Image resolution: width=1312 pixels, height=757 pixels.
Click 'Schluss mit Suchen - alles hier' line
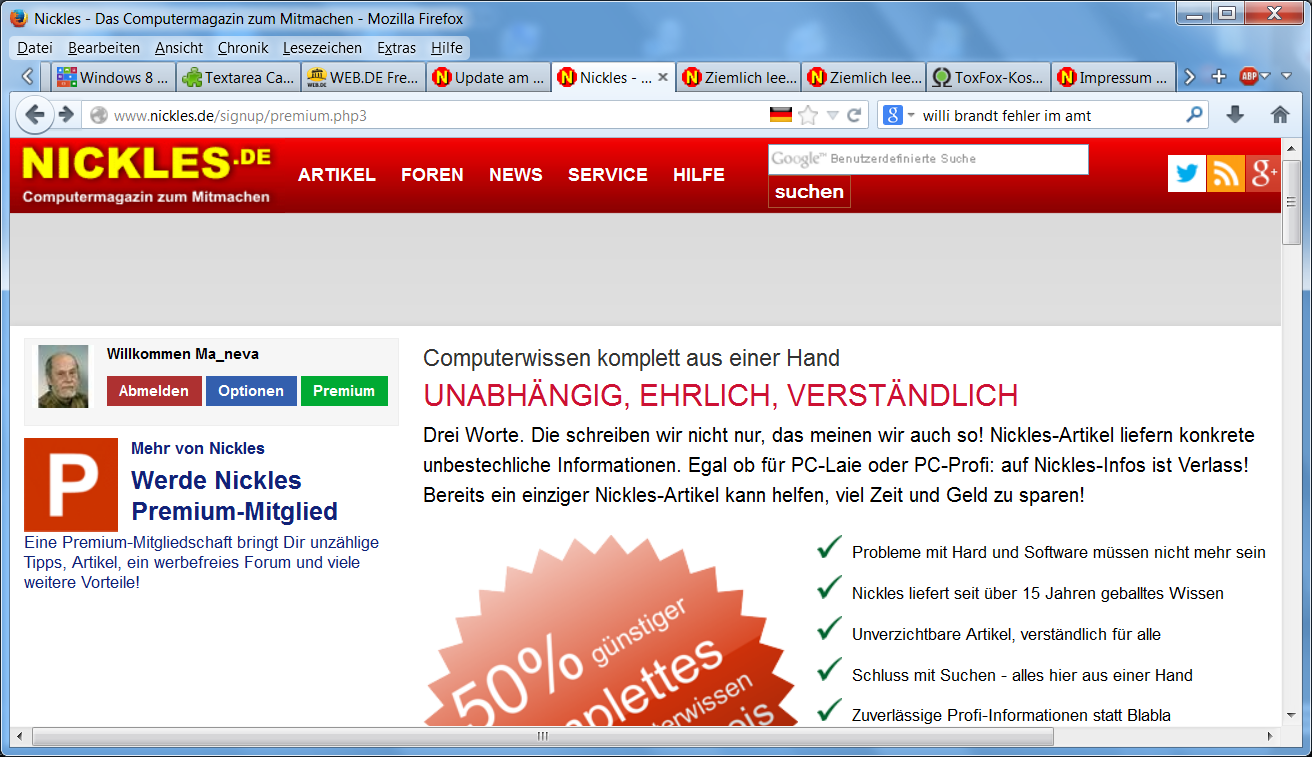pyautogui.click(x=1022, y=675)
